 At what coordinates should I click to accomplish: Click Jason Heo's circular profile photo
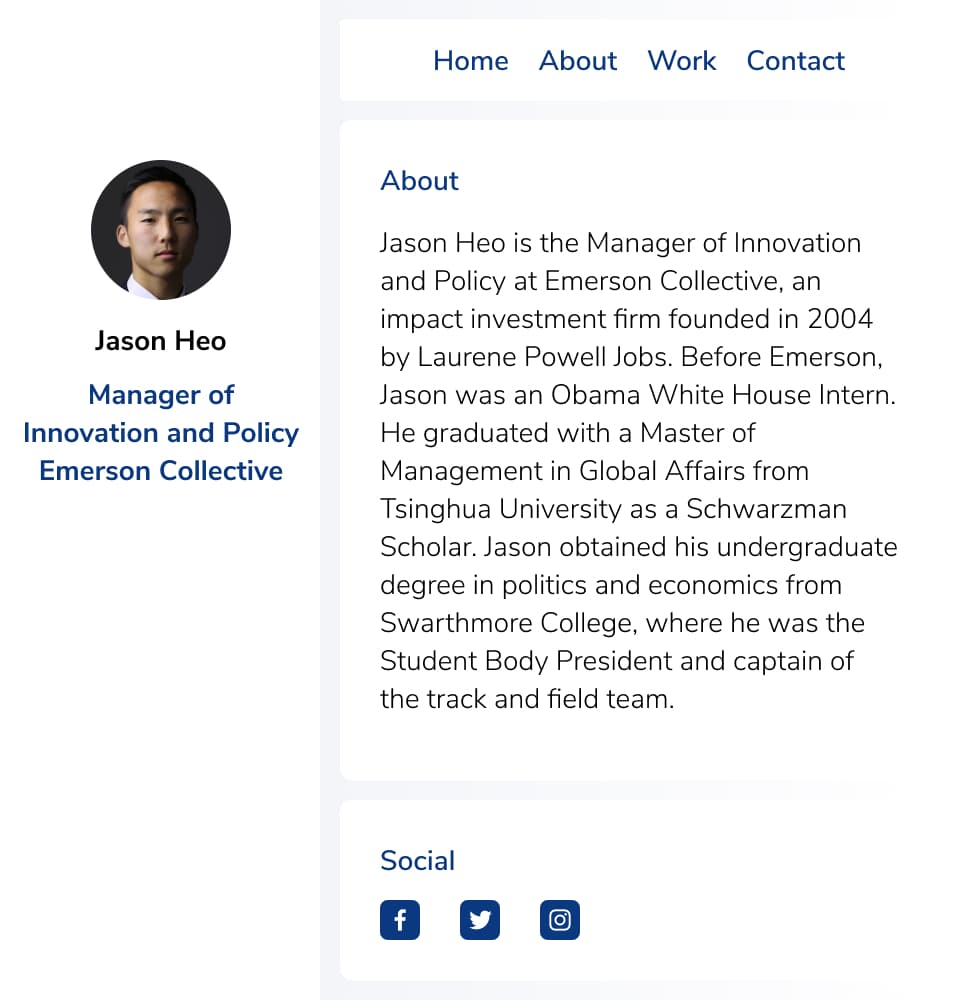click(x=161, y=230)
